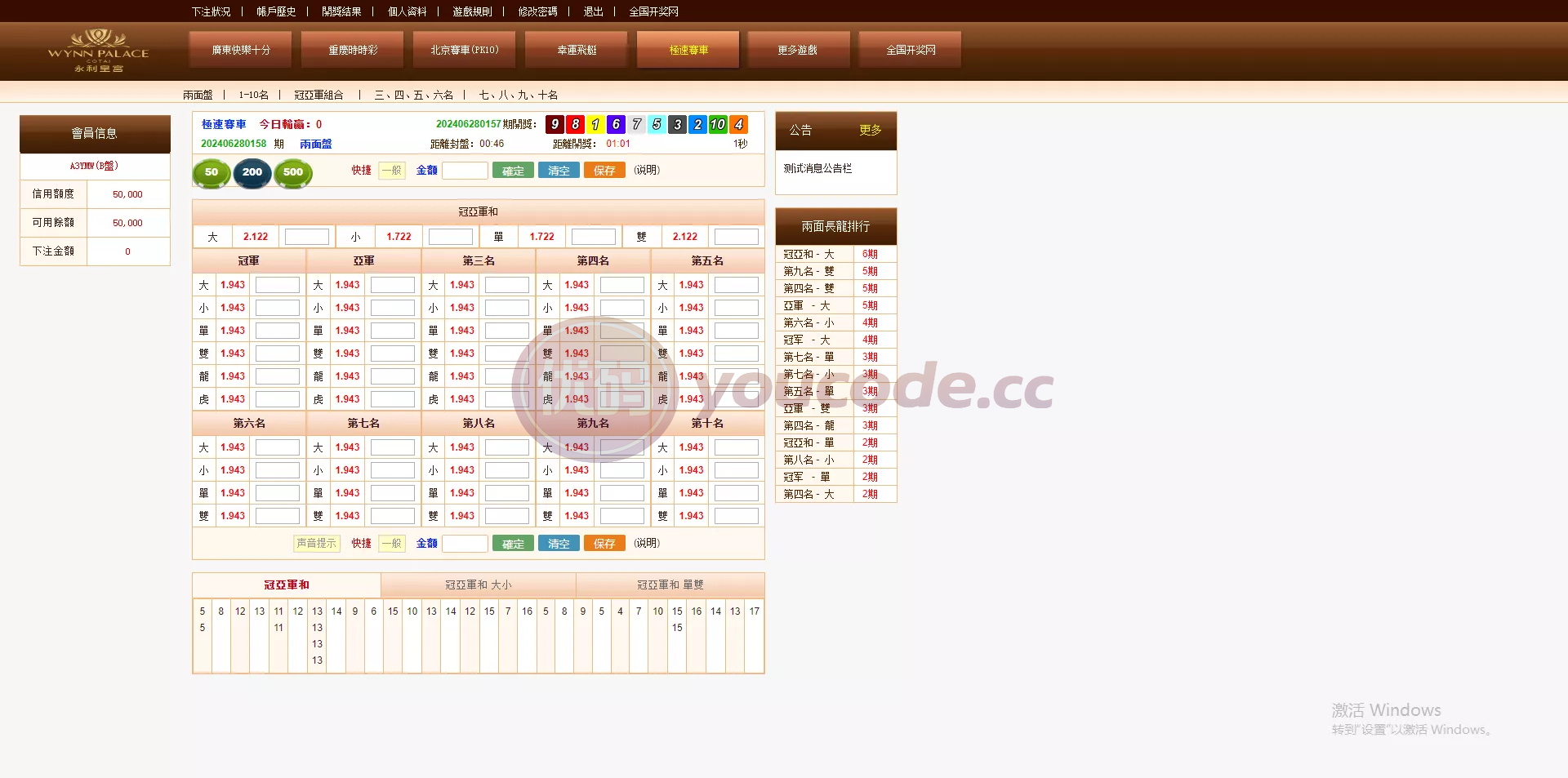Click 清空 button beside the chips
This screenshot has width=1568, height=778.
pyautogui.click(x=559, y=171)
